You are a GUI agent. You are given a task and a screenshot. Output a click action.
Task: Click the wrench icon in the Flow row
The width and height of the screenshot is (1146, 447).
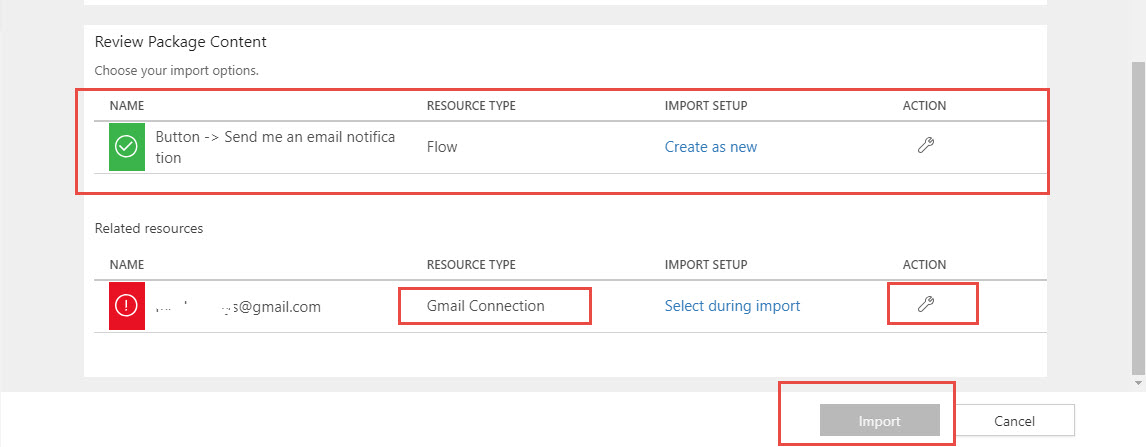point(925,146)
